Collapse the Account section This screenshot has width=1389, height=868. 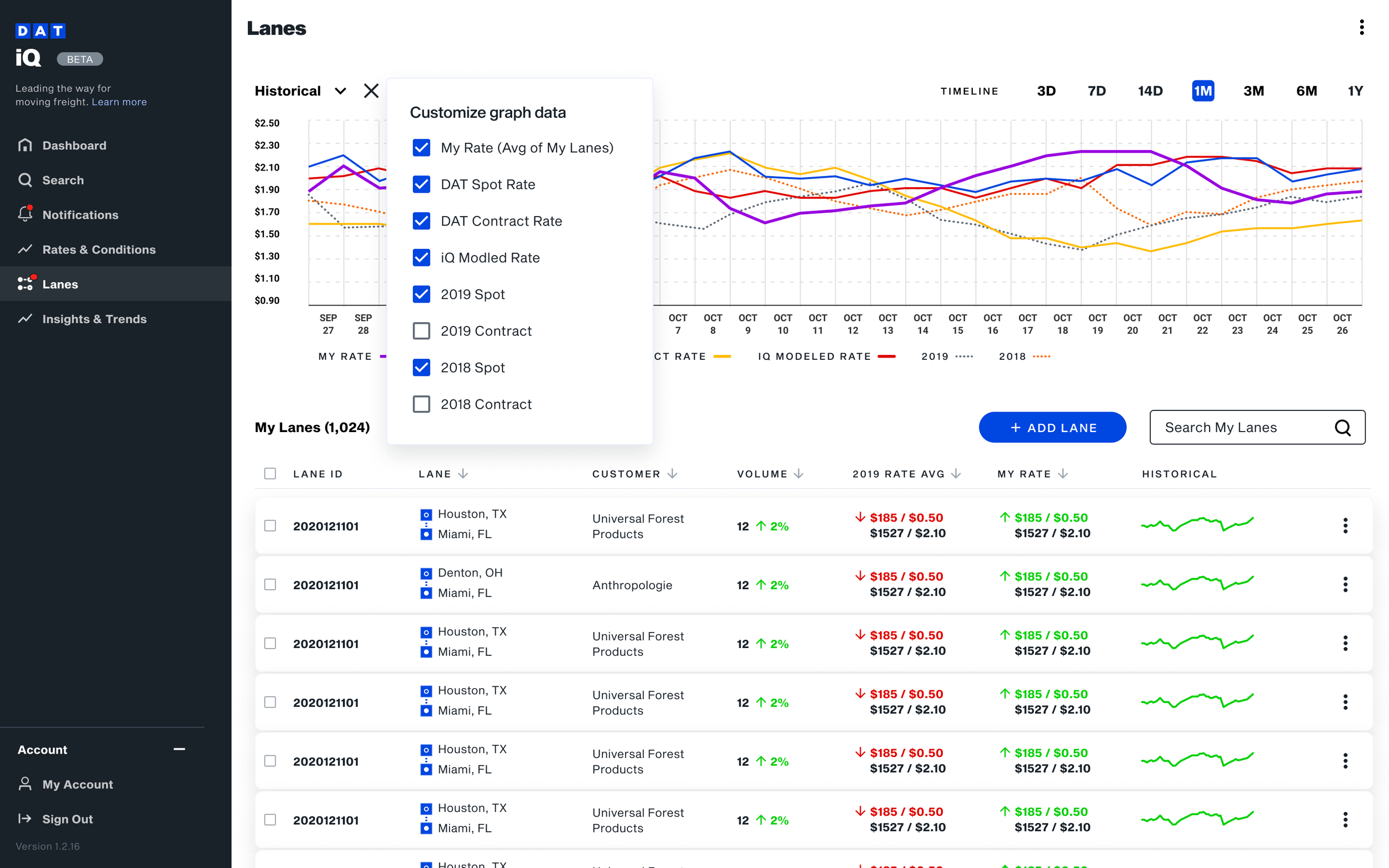pos(179,749)
